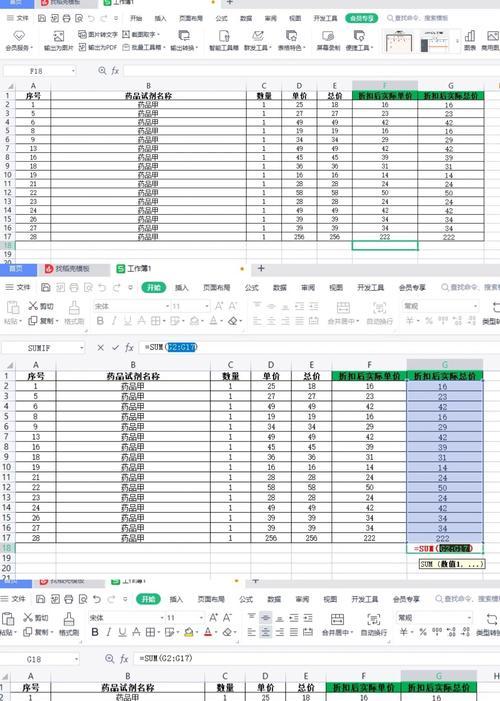The width and height of the screenshot is (500, 701).
Task: Confirm the formula with the checkmark icon
Action: pos(115,347)
